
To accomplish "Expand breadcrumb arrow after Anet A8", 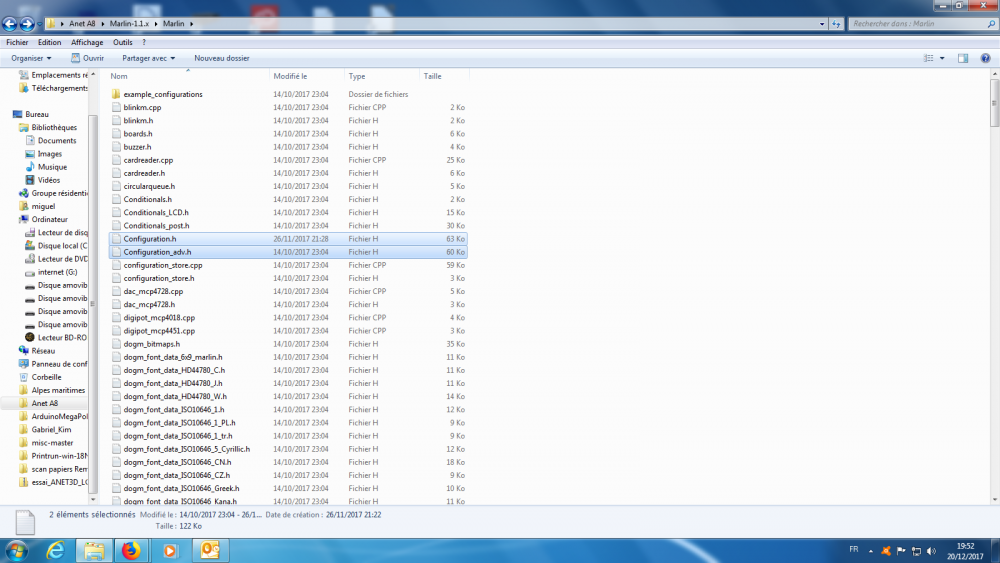I will click(x=102, y=24).
